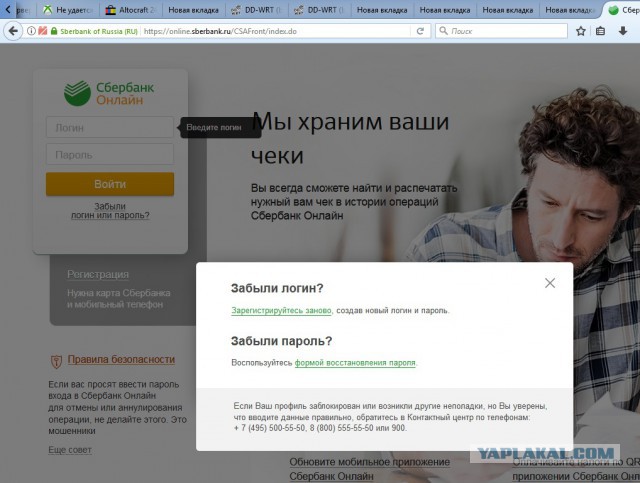
Task: Switch to first 'Новая вкладка' tab
Action: [x=193, y=10]
